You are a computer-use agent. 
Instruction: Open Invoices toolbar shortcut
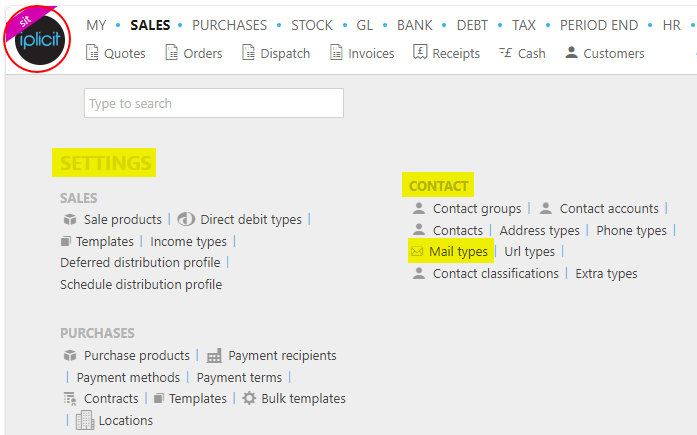(x=362, y=53)
